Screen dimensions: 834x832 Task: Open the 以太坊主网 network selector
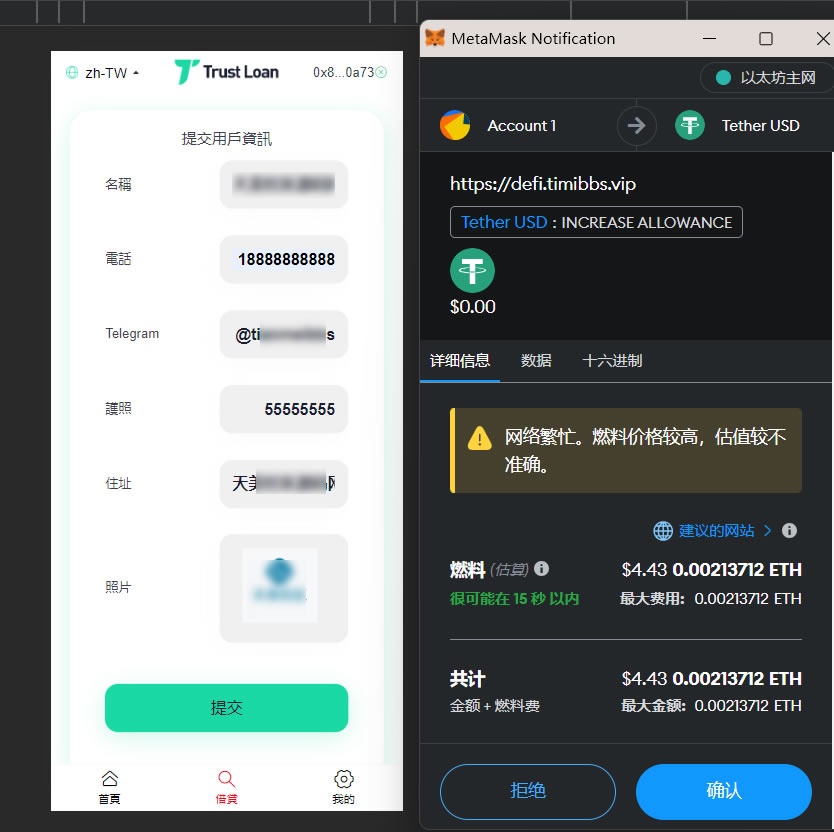pyautogui.click(x=766, y=78)
